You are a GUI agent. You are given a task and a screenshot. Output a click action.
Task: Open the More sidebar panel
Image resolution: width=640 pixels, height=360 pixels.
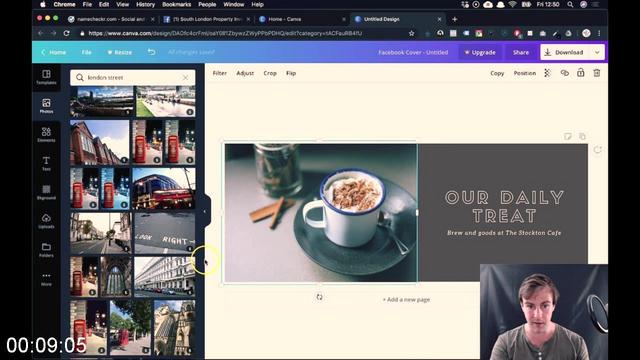[46, 279]
